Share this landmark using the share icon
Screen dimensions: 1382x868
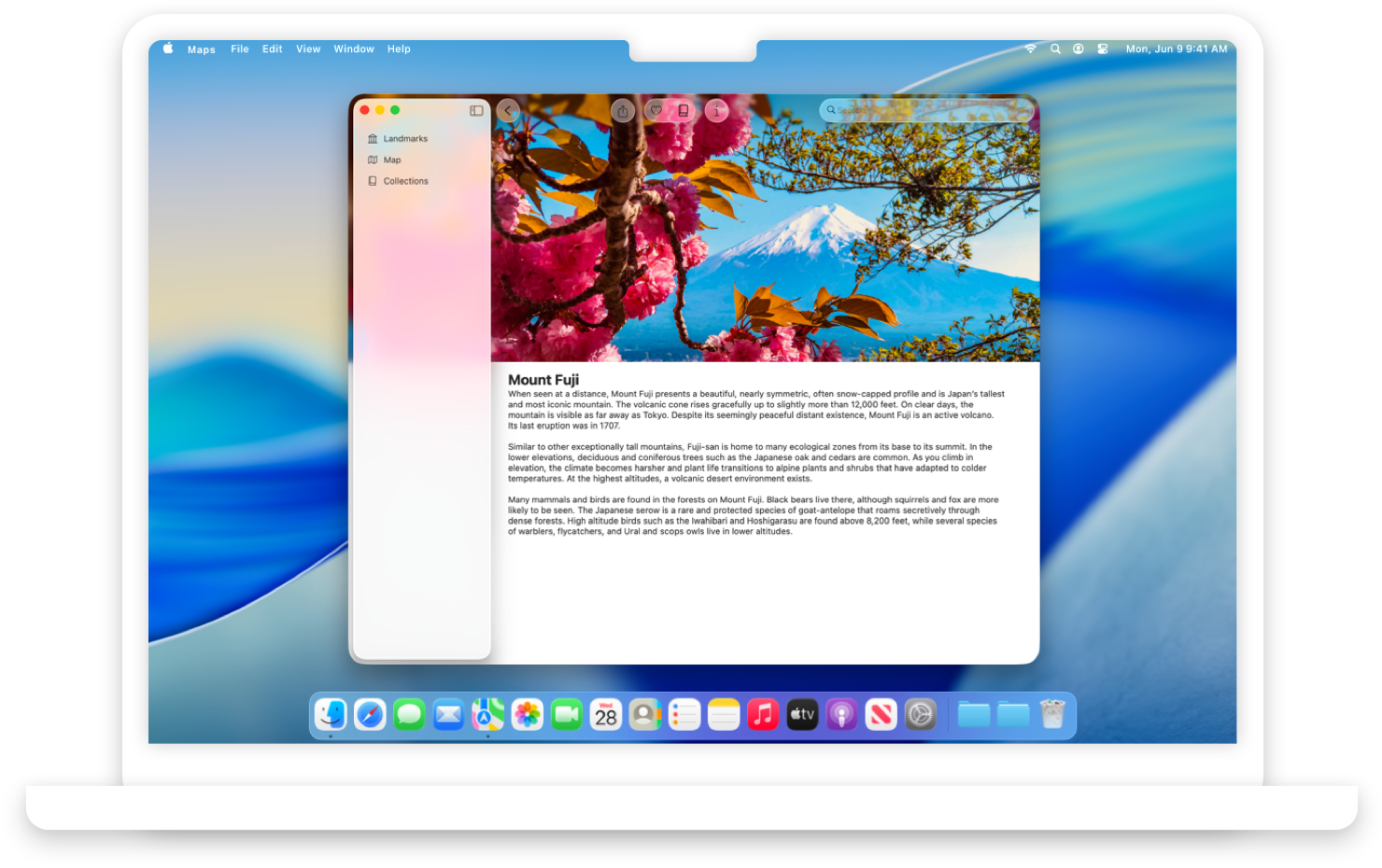623,111
